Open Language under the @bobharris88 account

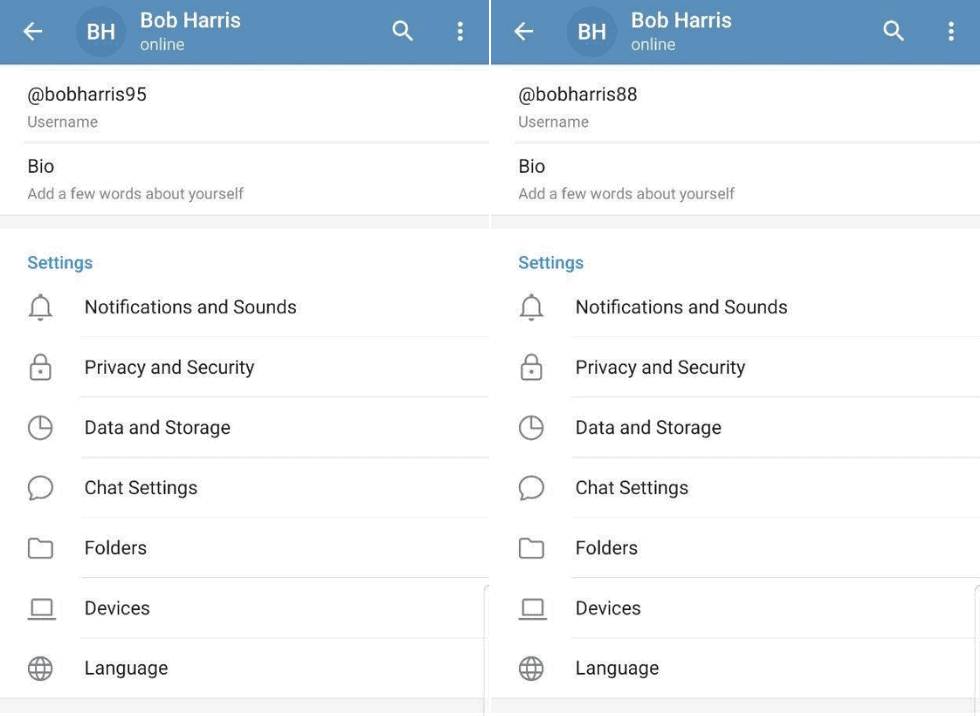[617, 668]
